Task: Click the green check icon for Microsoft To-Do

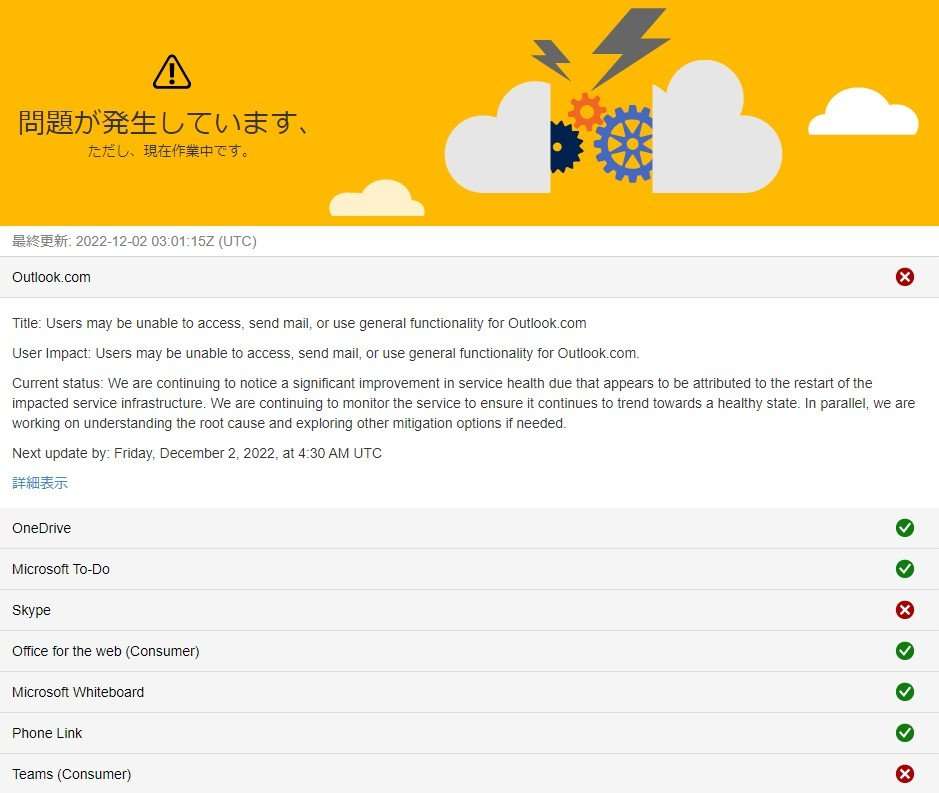Action: click(x=904, y=568)
